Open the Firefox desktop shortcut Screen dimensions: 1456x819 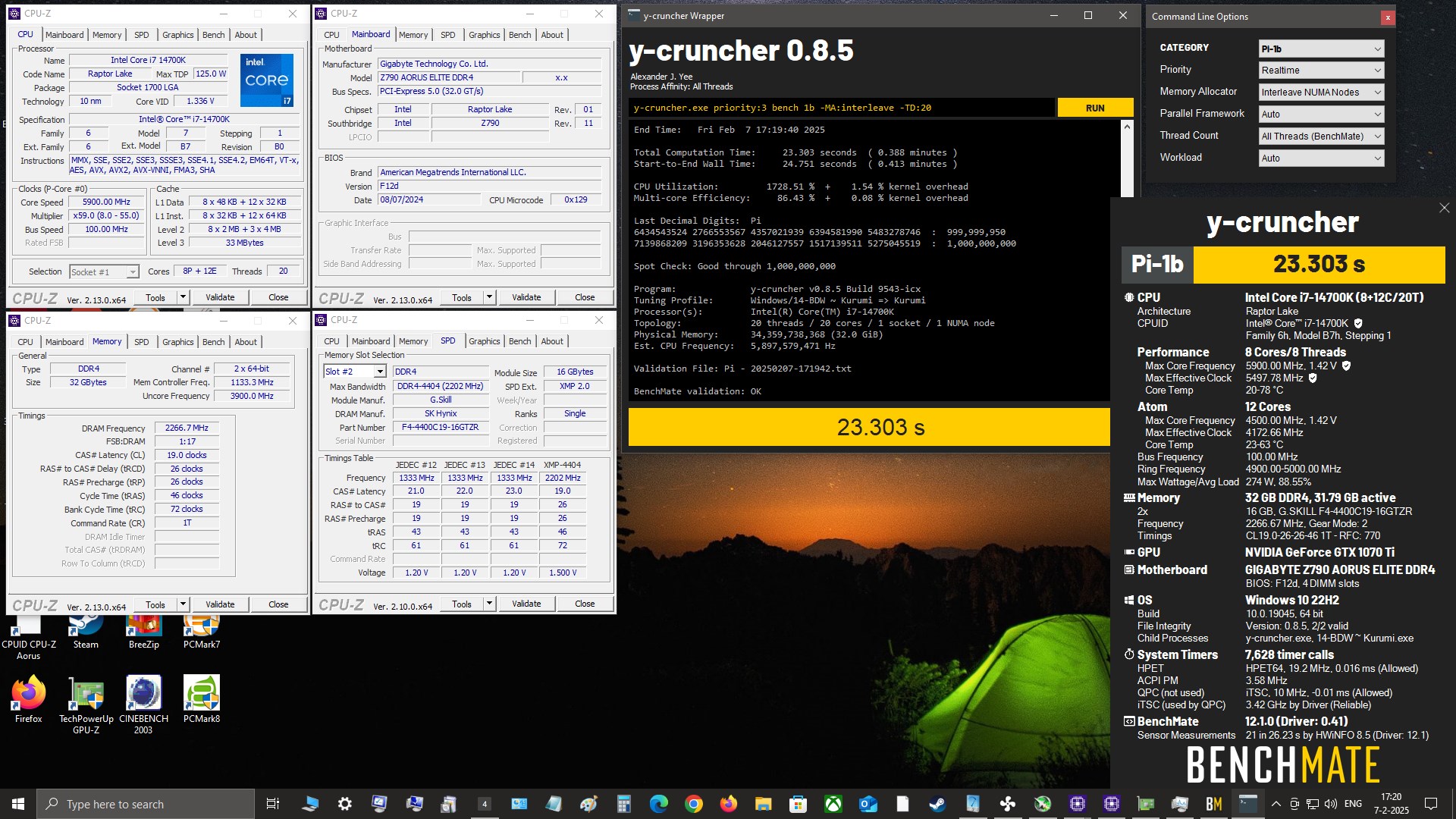click(28, 699)
